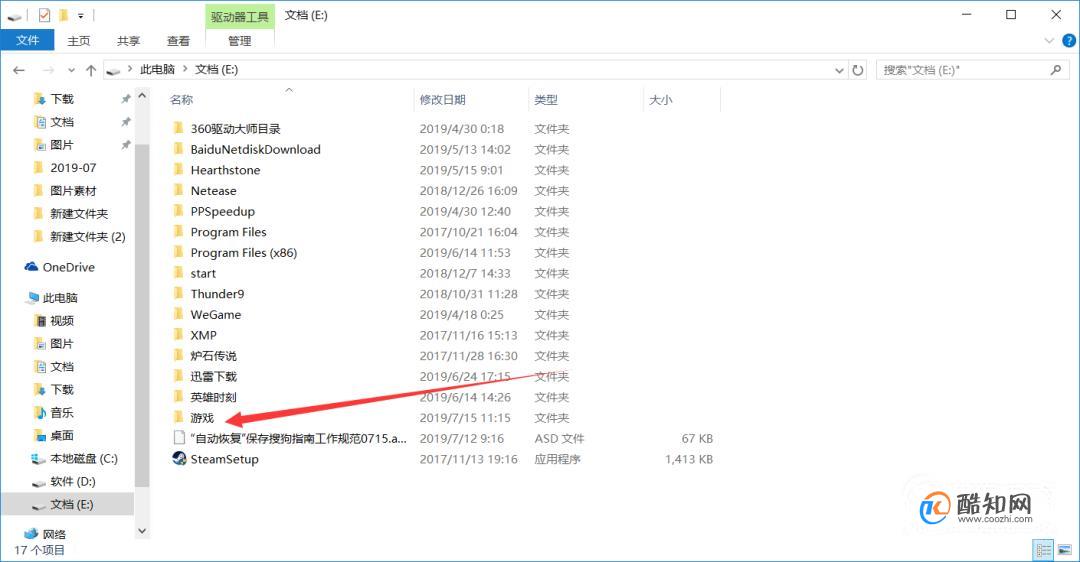Image resolution: width=1080 pixels, height=562 pixels.
Task: Switch to the 共享 tab
Action: (128, 41)
